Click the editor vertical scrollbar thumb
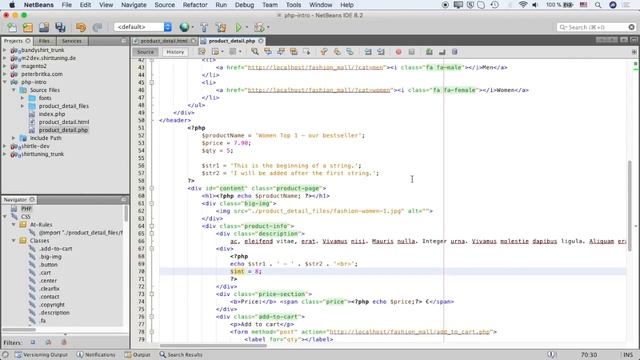The width and height of the screenshot is (640, 360). [x=629, y=206]
